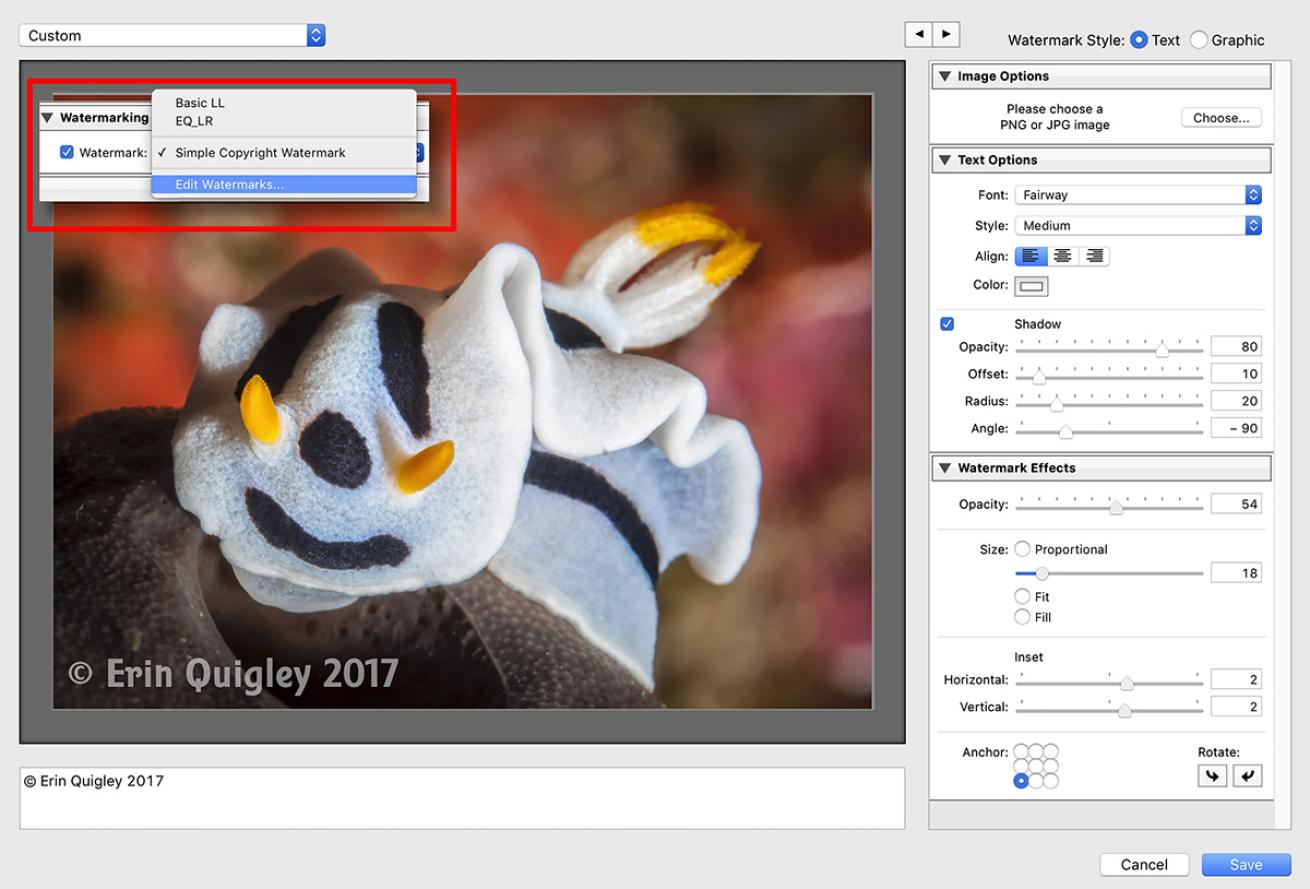Viewport: 1310px width, 889px height.
Task: Click the Choose image button
Action: coord(1221,118)
